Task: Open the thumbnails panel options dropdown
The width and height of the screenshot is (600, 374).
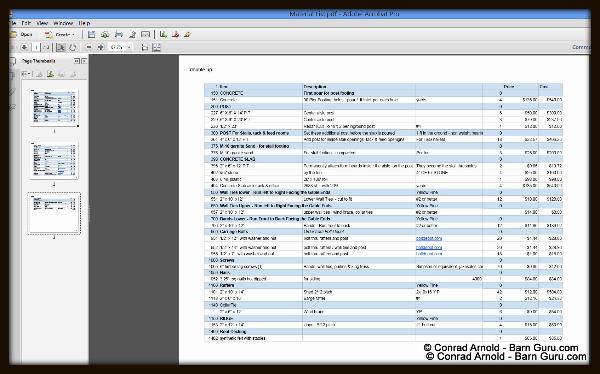Action: (x=27, y=74)
